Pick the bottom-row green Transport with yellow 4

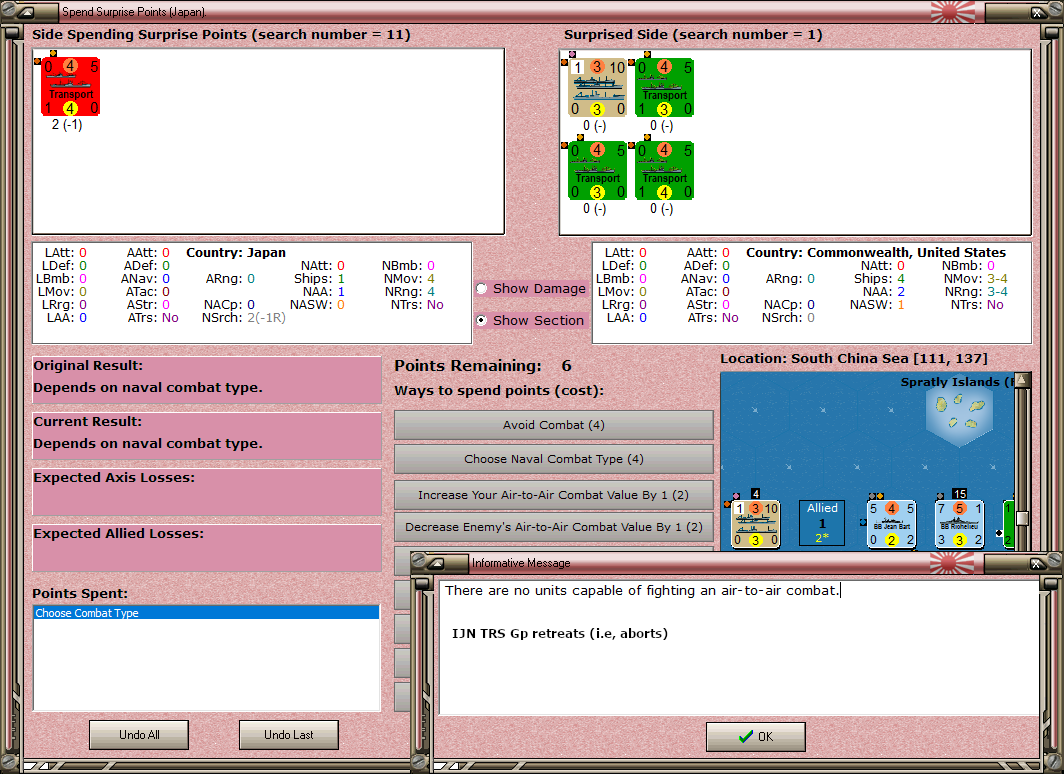tap(665, 170)
